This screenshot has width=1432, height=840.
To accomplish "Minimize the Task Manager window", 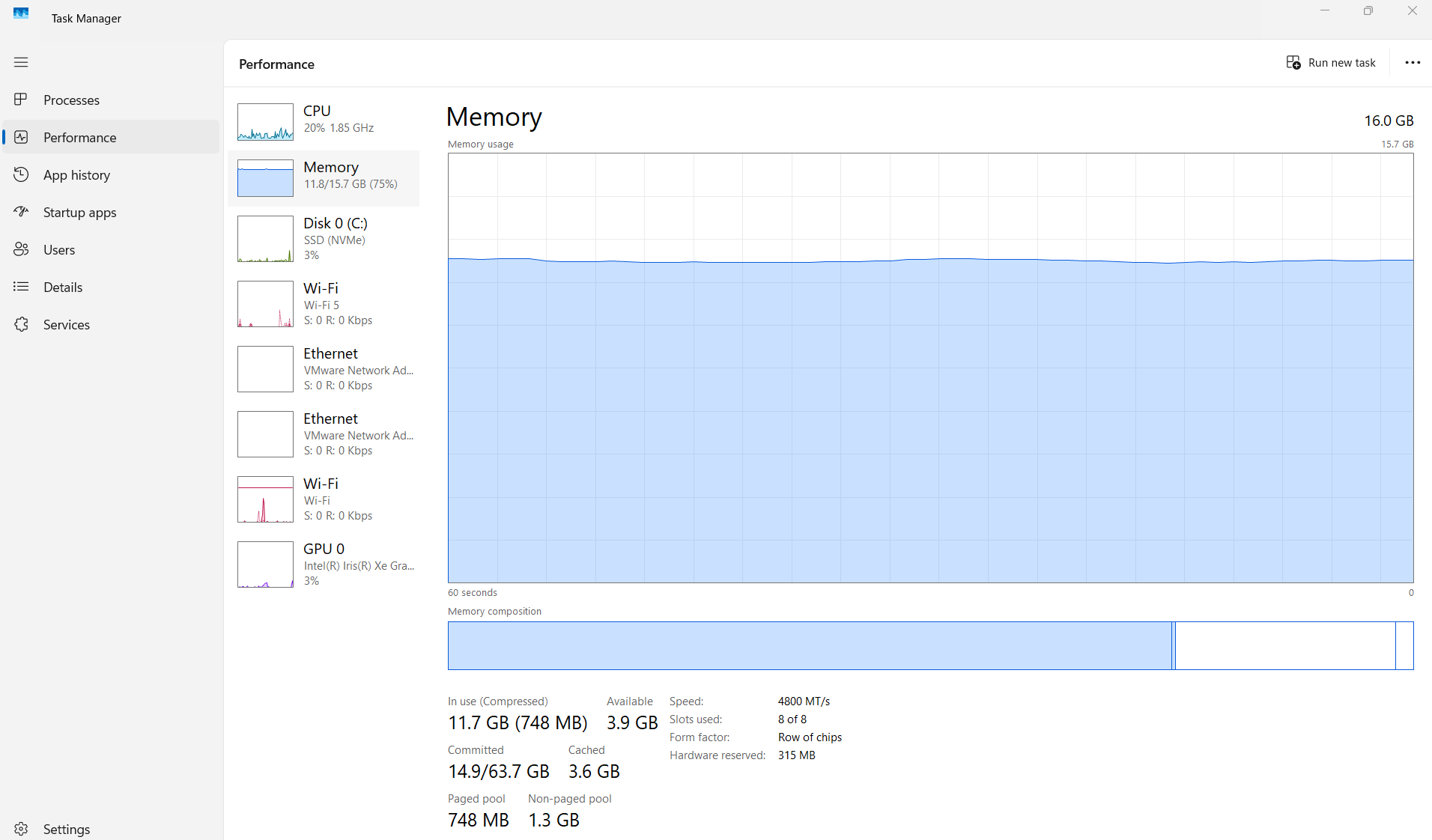I will pyautogui.click(x=1325, y=10).
